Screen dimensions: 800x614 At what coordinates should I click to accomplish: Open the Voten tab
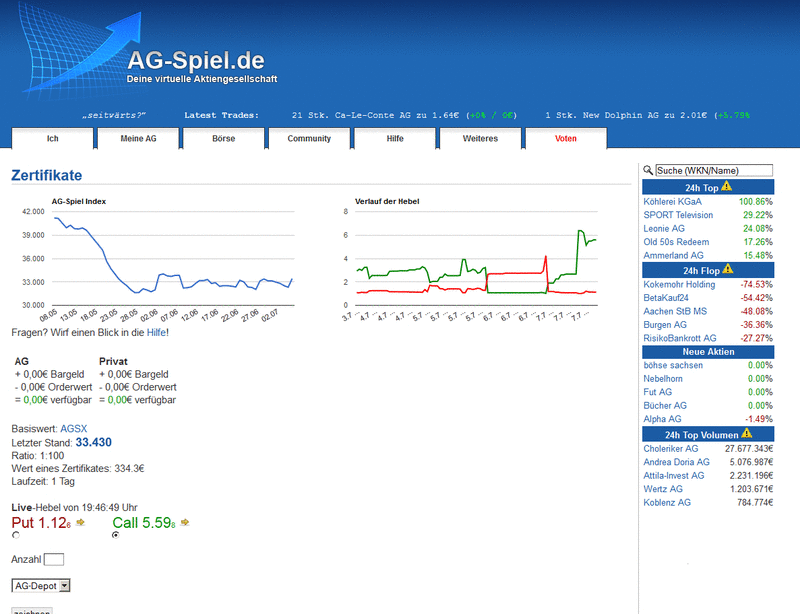click(x=565, y=139)
